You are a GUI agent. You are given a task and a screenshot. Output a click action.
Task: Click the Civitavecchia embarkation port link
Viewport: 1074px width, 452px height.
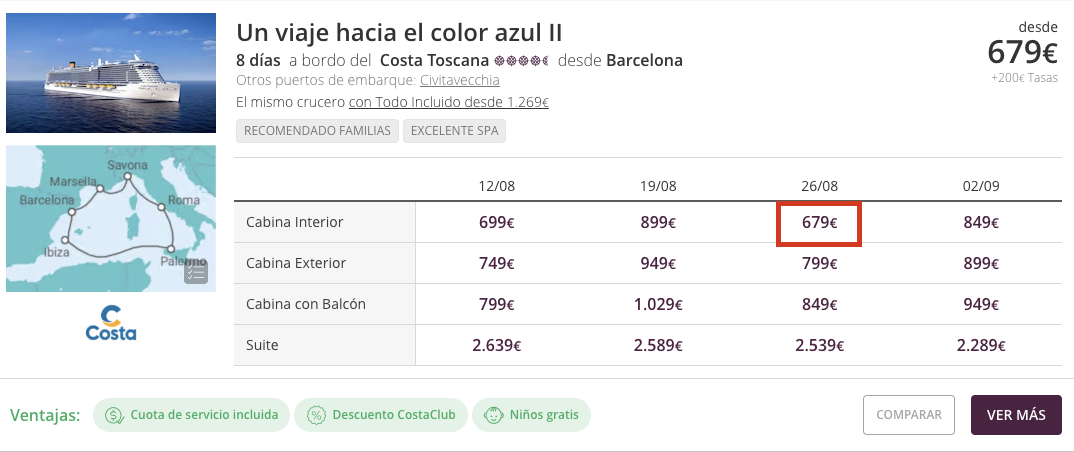[x=460, y=80]
